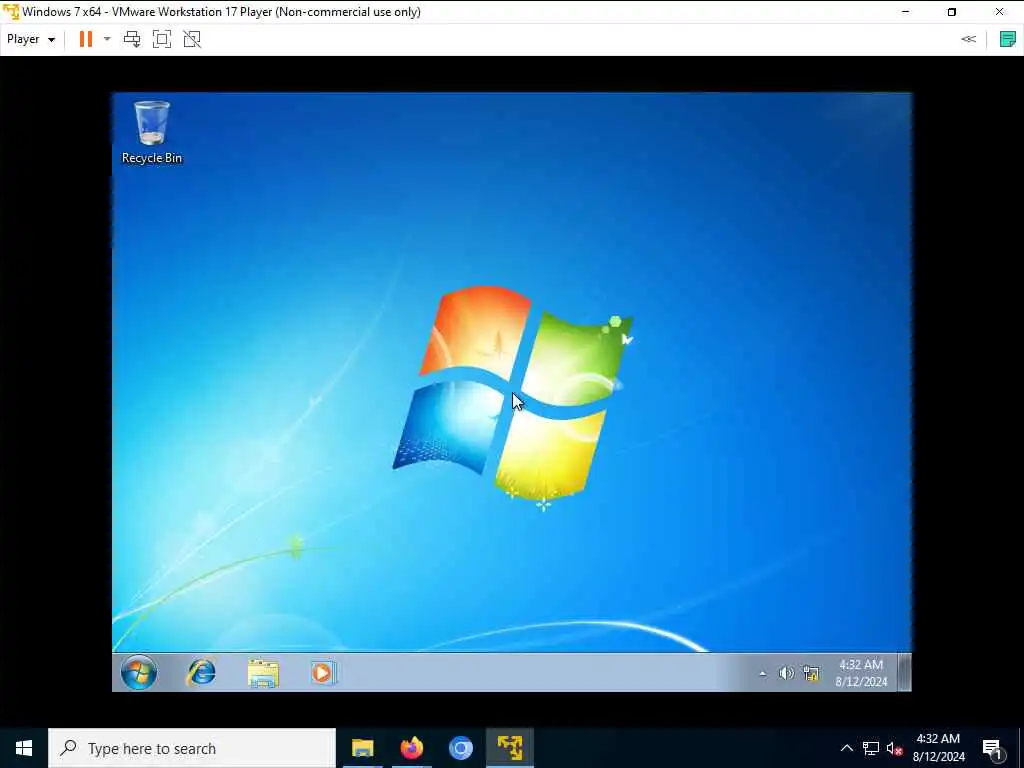Expand the power options dropdown arrow
The image size is (1024, 768).
(x=107, y=39)
